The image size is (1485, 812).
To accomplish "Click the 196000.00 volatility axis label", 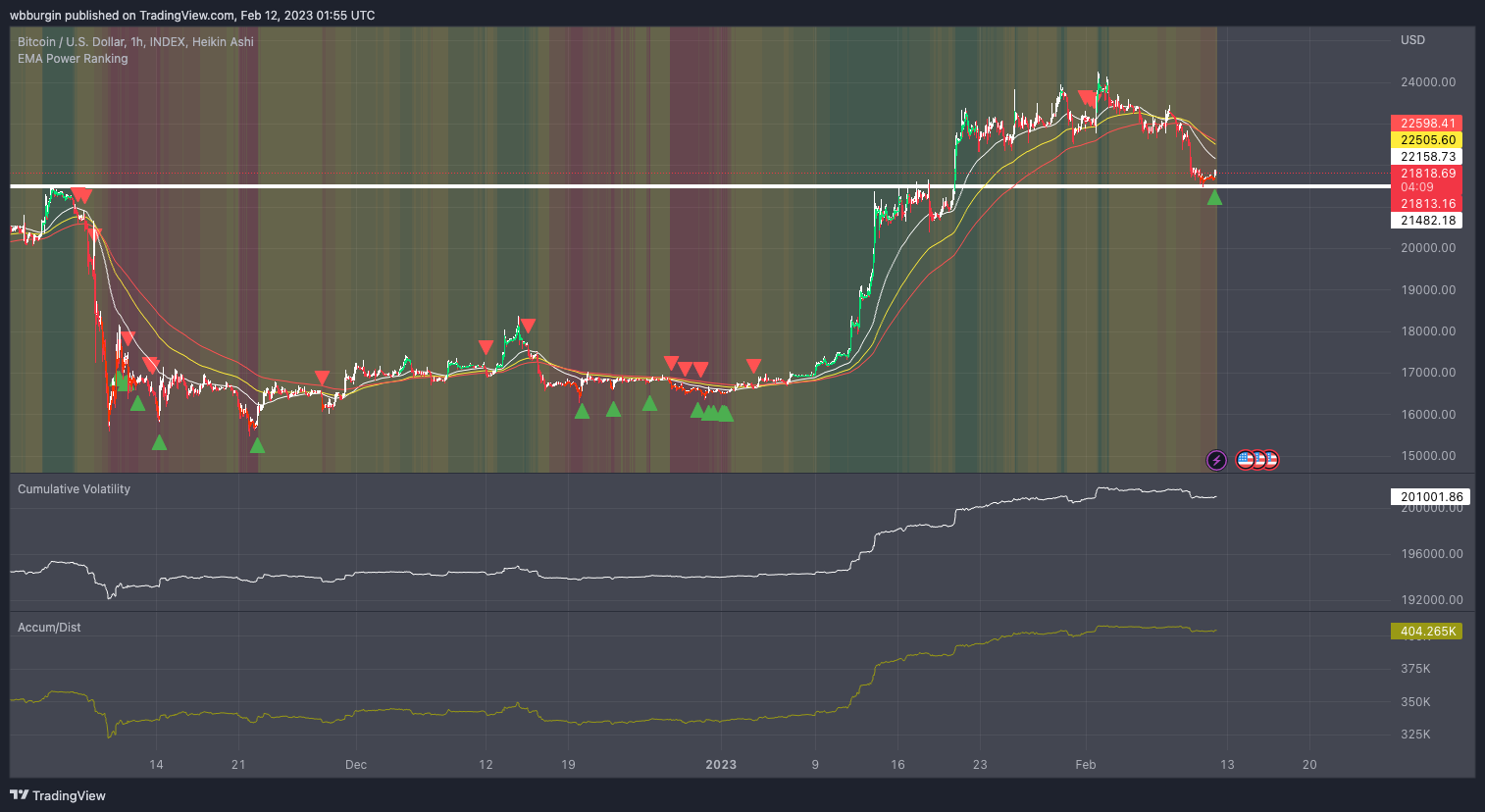I will (1431, 554).
